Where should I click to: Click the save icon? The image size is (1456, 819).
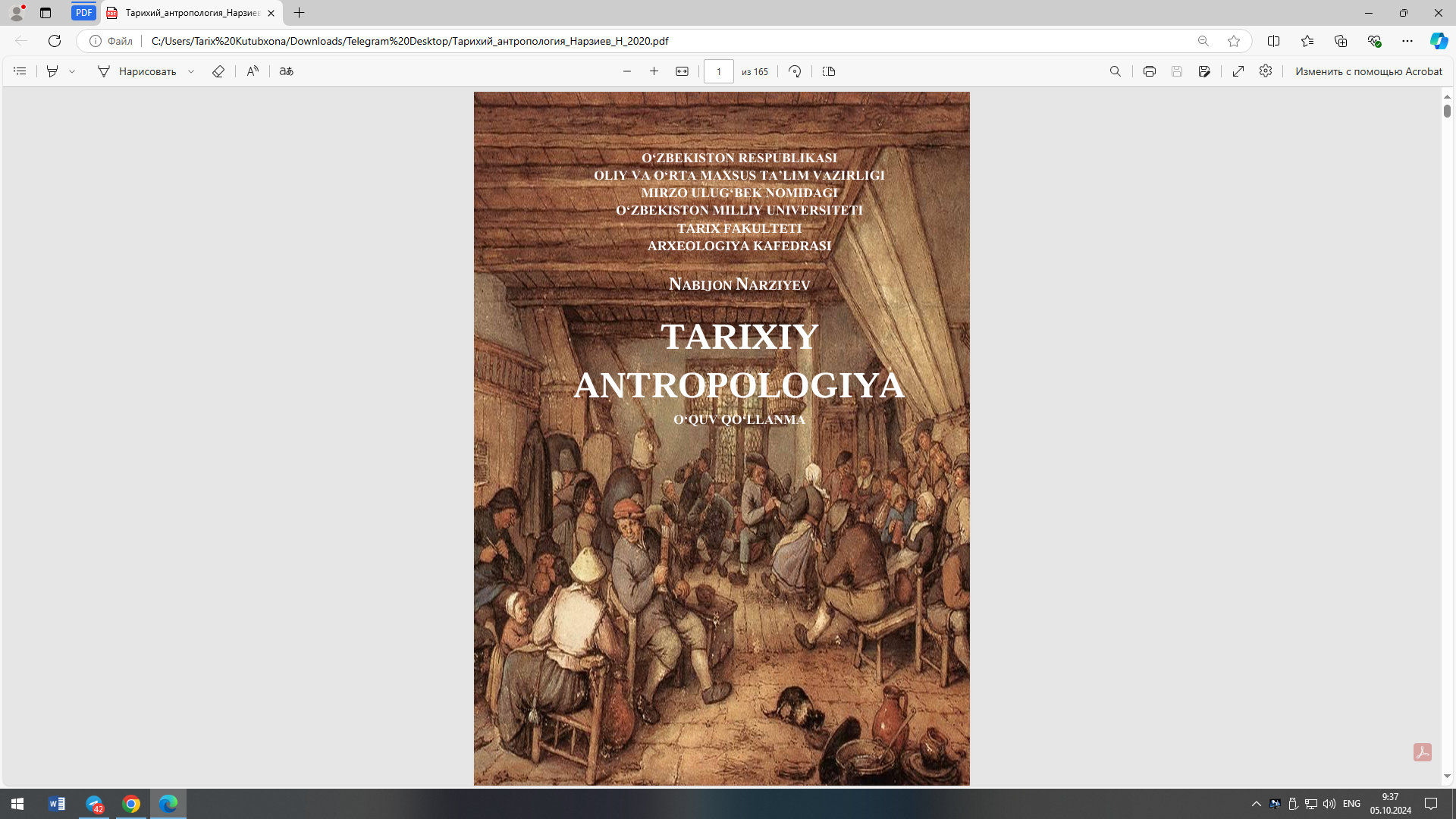tap(1177, 71)
